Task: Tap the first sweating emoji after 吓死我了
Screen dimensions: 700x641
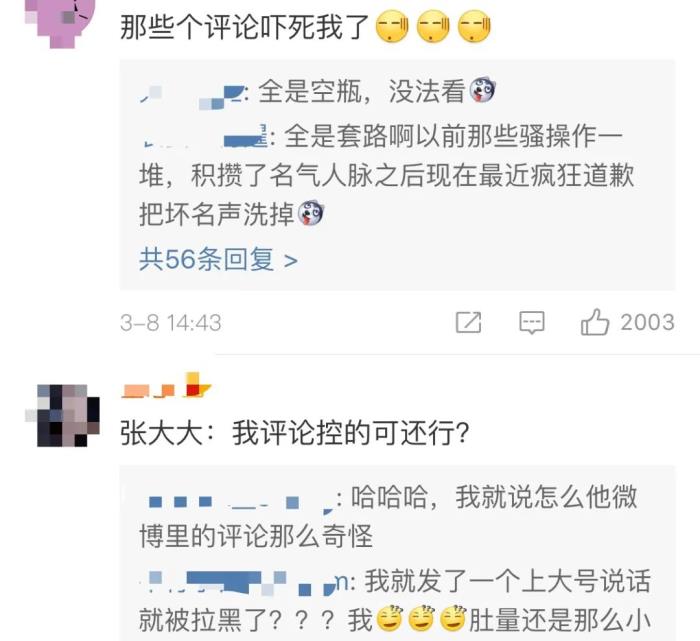Action: [x=392, y=26]
